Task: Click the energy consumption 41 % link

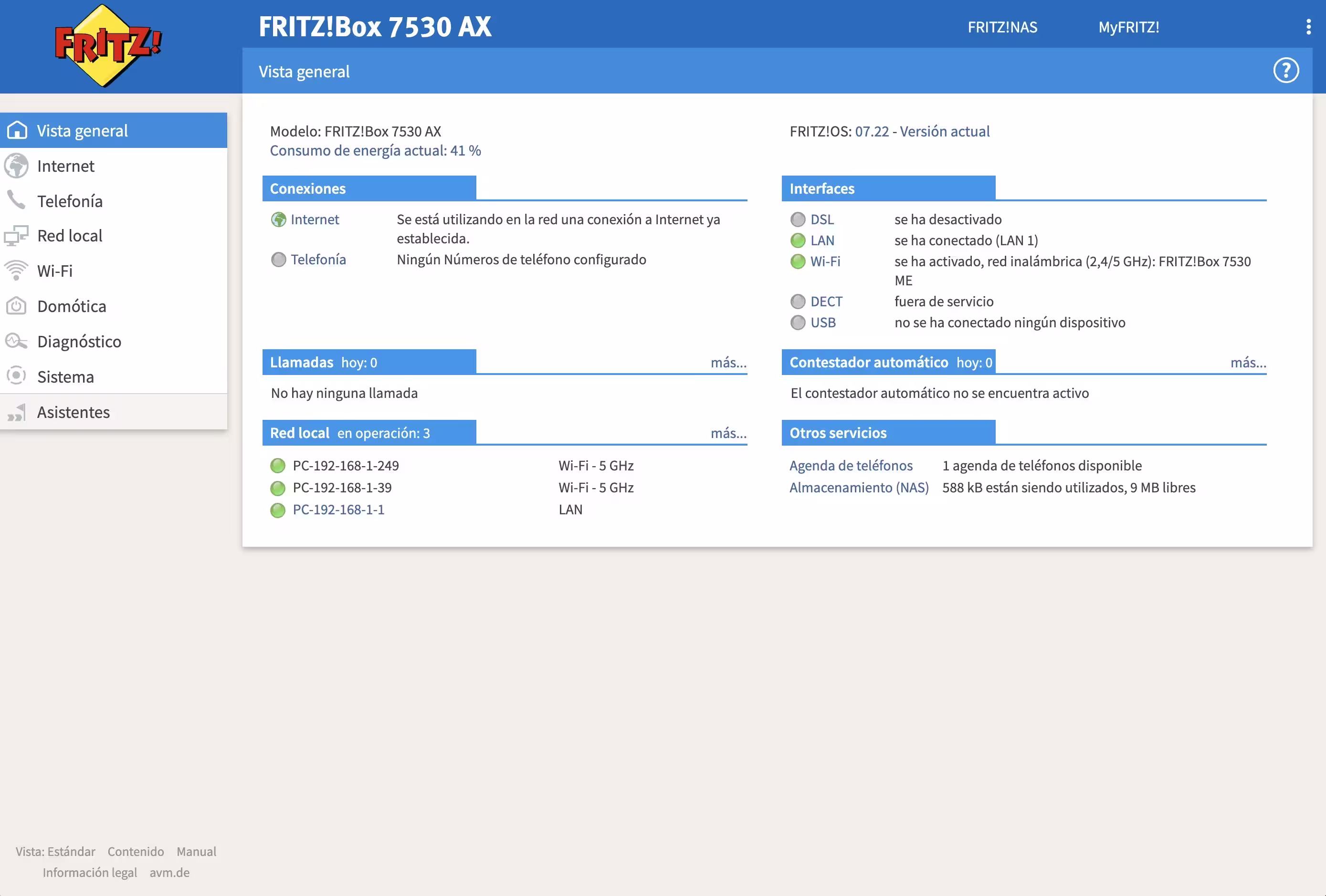Action: [375, 151]
